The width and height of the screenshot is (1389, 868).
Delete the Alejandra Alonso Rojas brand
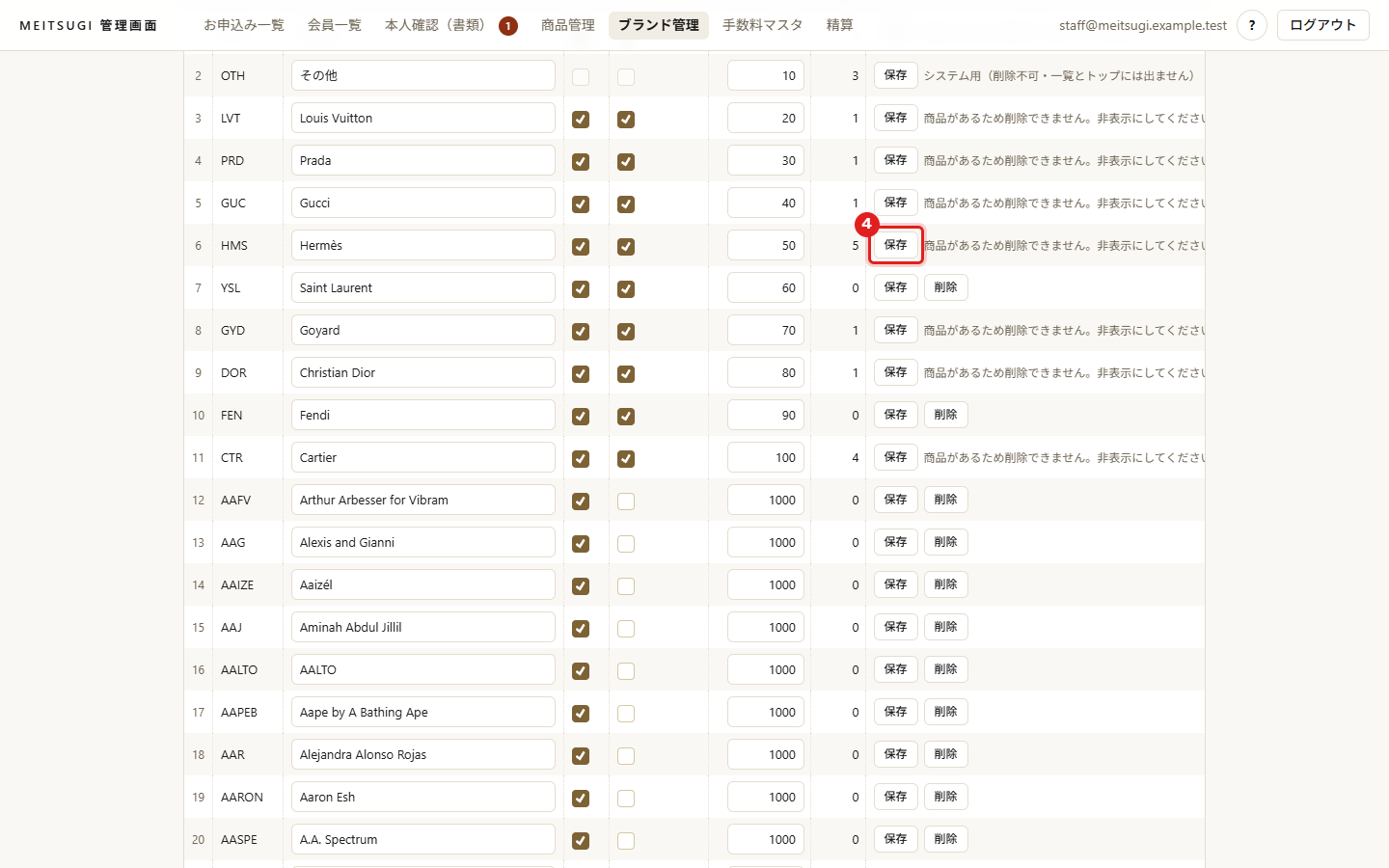point(946,754)
